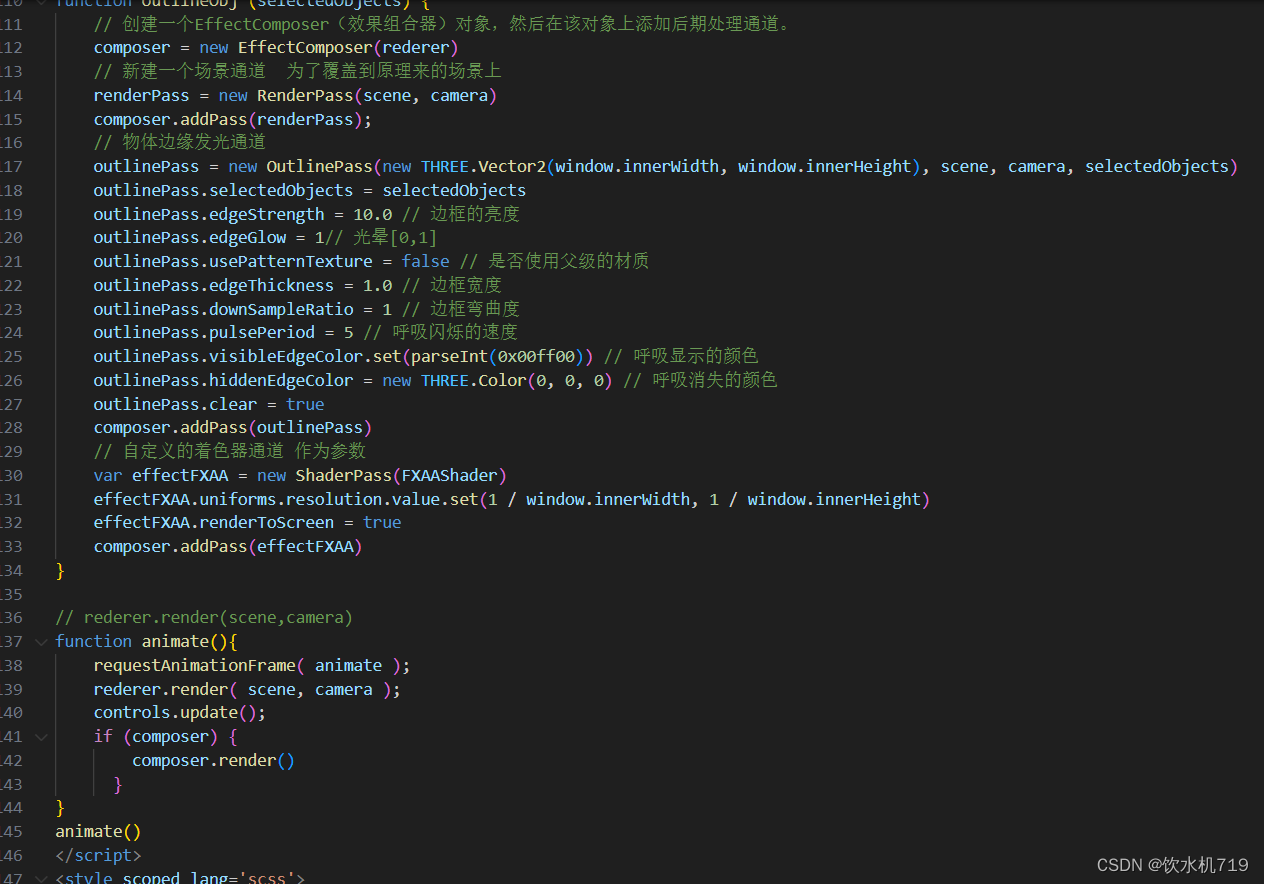Click the pulsePeriod property name

click(262, 332)
